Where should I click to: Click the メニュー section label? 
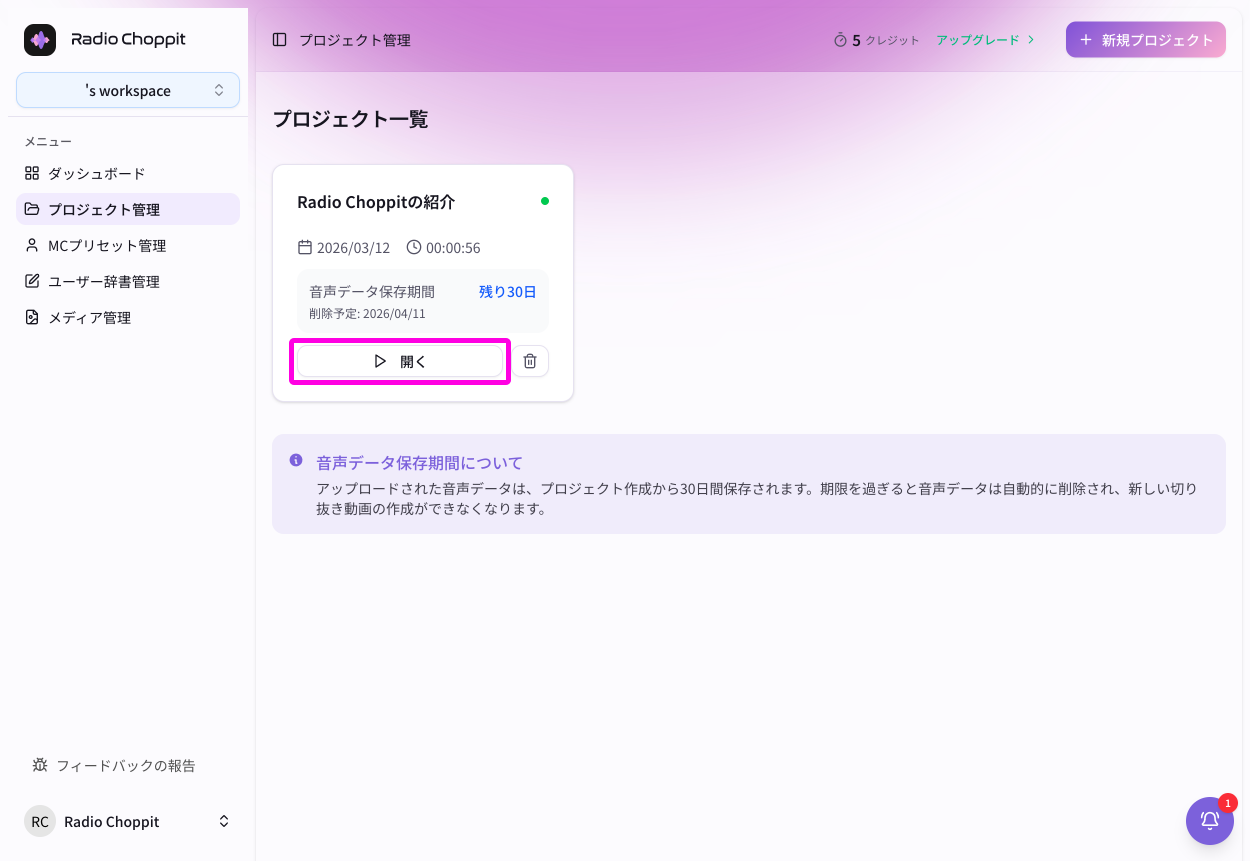coord(48,141)
